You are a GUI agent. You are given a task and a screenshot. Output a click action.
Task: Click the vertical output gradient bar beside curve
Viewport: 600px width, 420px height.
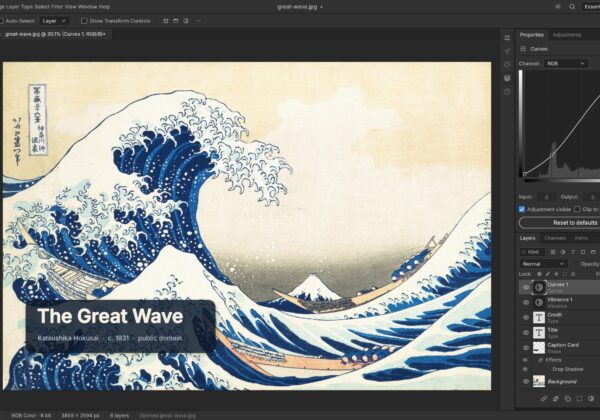click(521, 123)
